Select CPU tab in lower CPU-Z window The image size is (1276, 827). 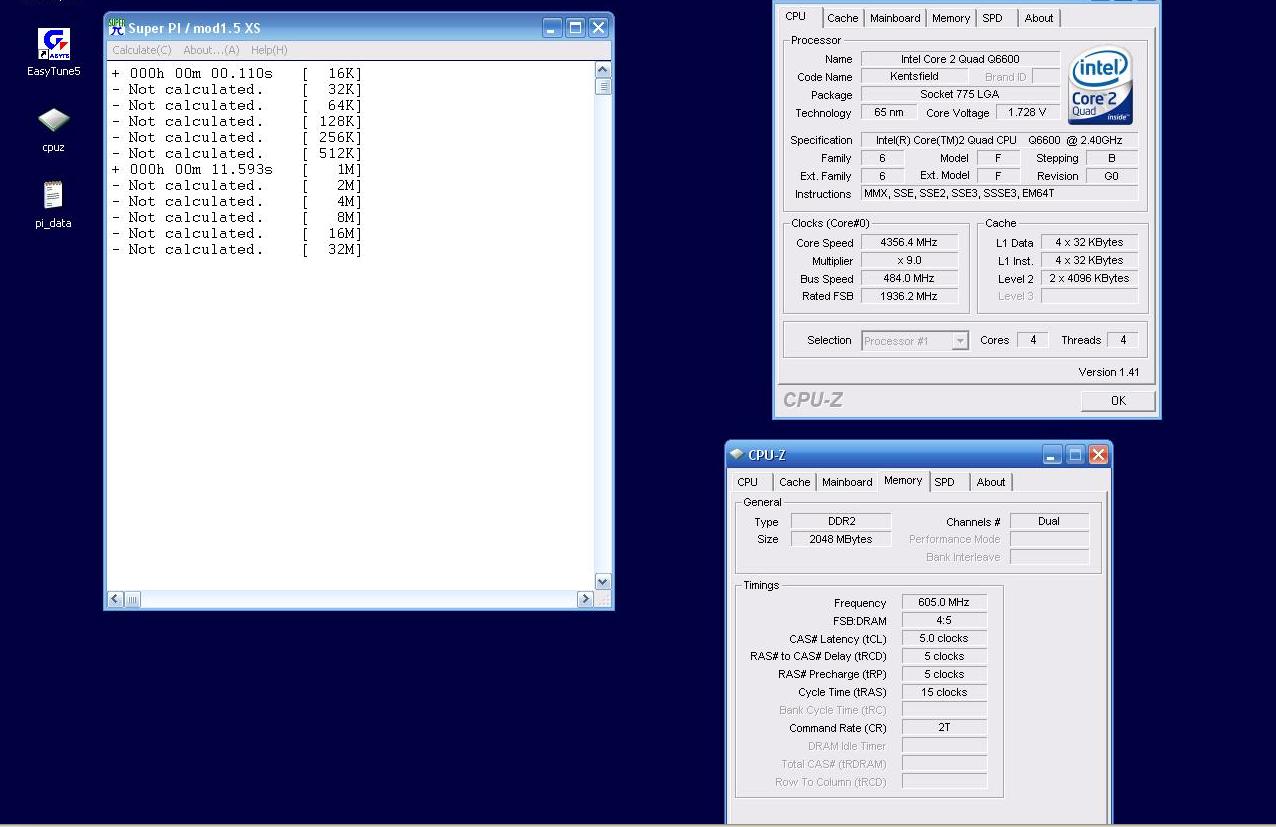[748, 482]
